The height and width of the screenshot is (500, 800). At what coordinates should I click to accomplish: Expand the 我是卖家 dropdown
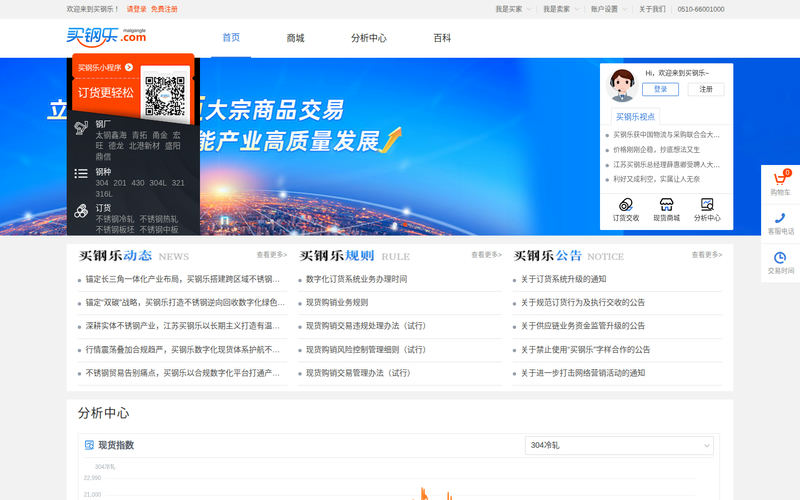click(x=560, y=9)
